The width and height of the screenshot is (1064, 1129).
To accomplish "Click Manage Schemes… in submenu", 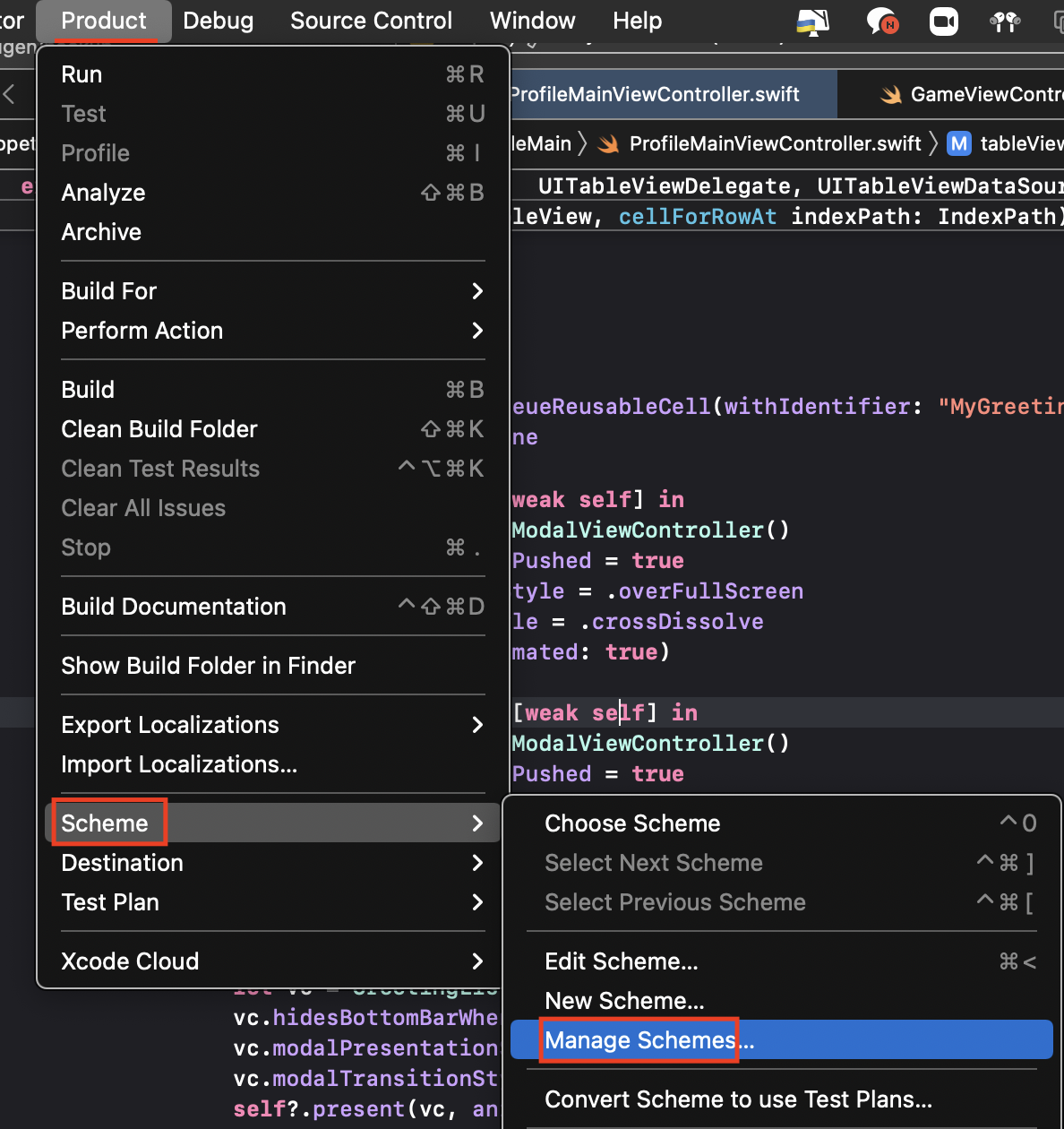I will point(782,1040).
